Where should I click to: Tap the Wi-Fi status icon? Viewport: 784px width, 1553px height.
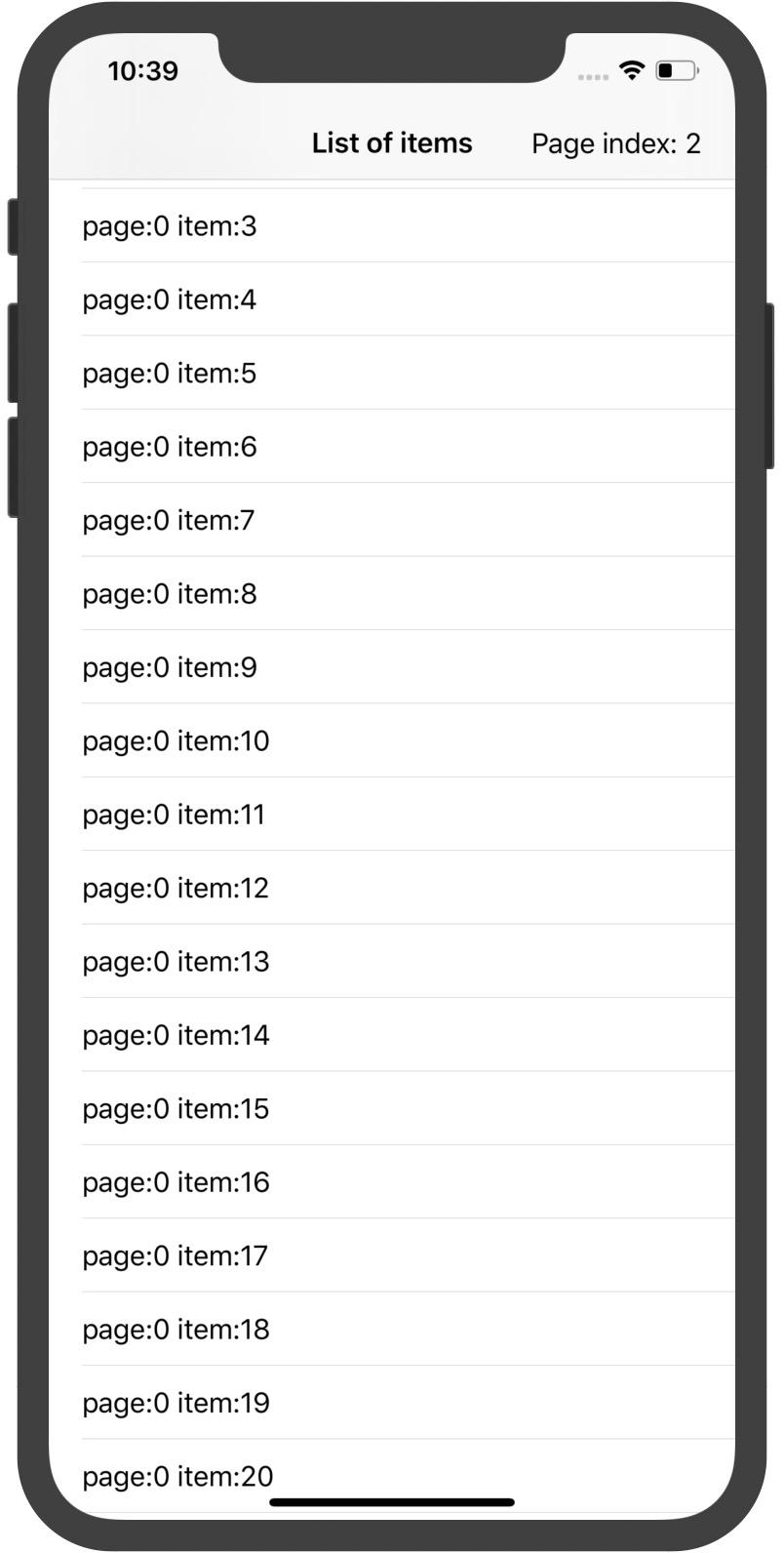(x=633, y=70)
